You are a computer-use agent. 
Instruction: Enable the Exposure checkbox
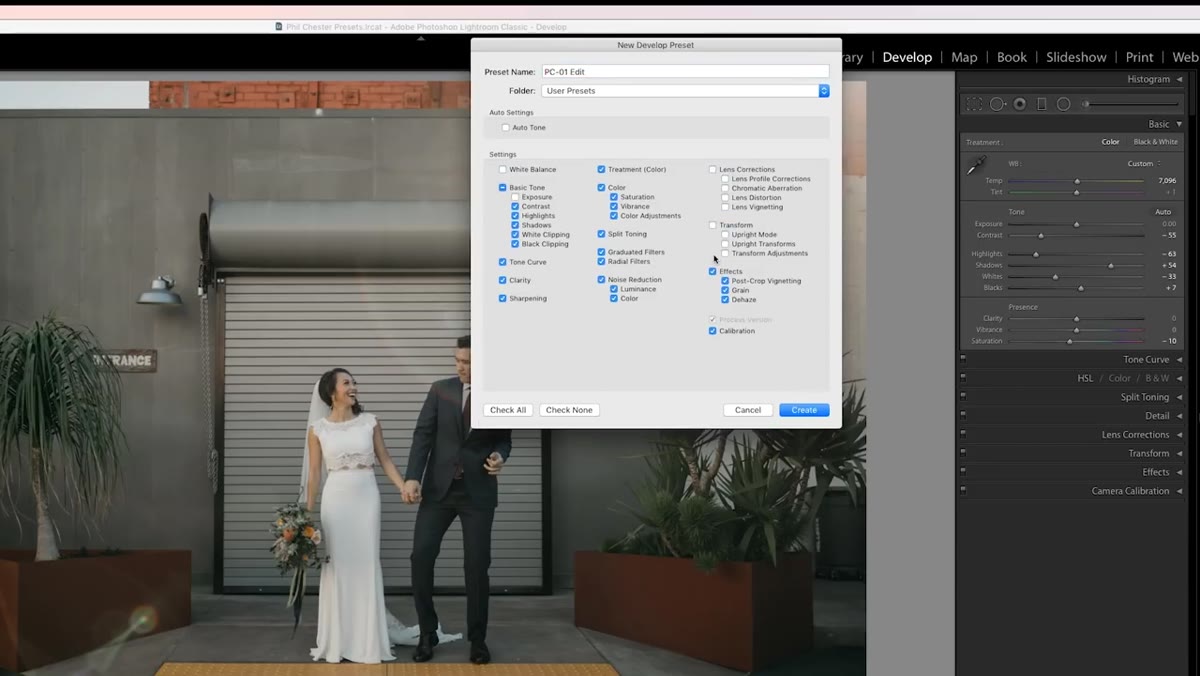click(515, 197)
